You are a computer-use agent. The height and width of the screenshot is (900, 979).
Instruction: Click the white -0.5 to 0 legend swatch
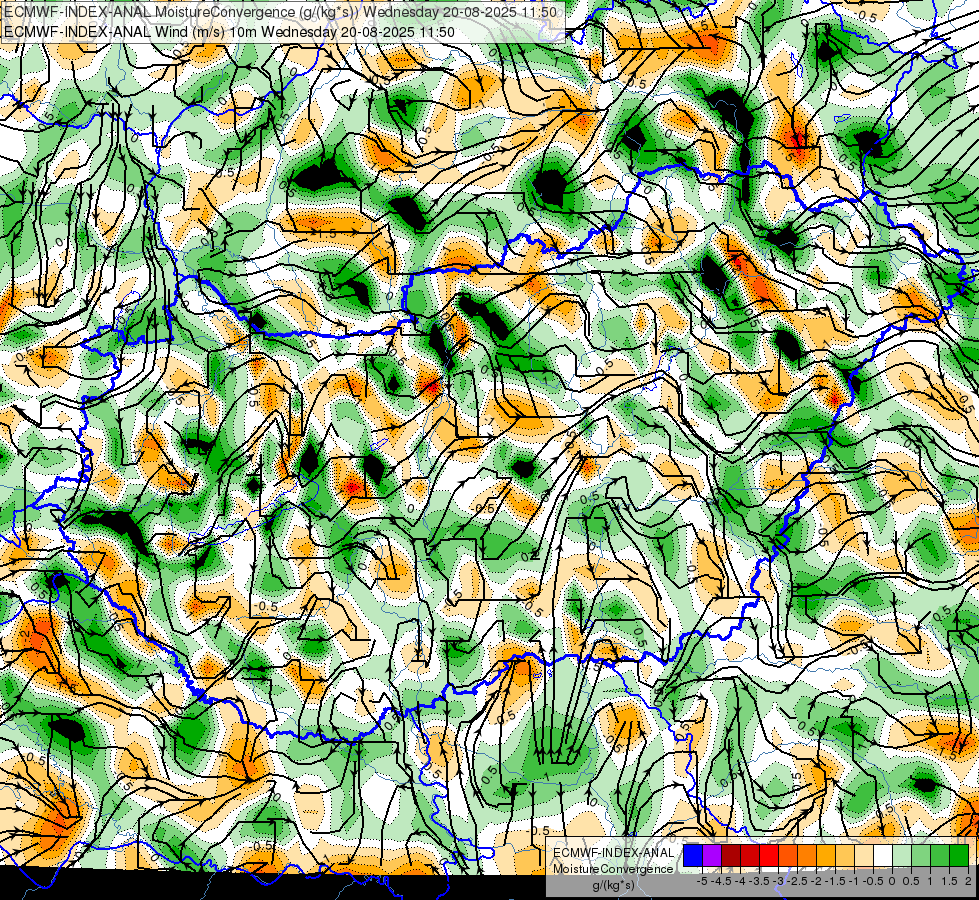tap(883, 855)
